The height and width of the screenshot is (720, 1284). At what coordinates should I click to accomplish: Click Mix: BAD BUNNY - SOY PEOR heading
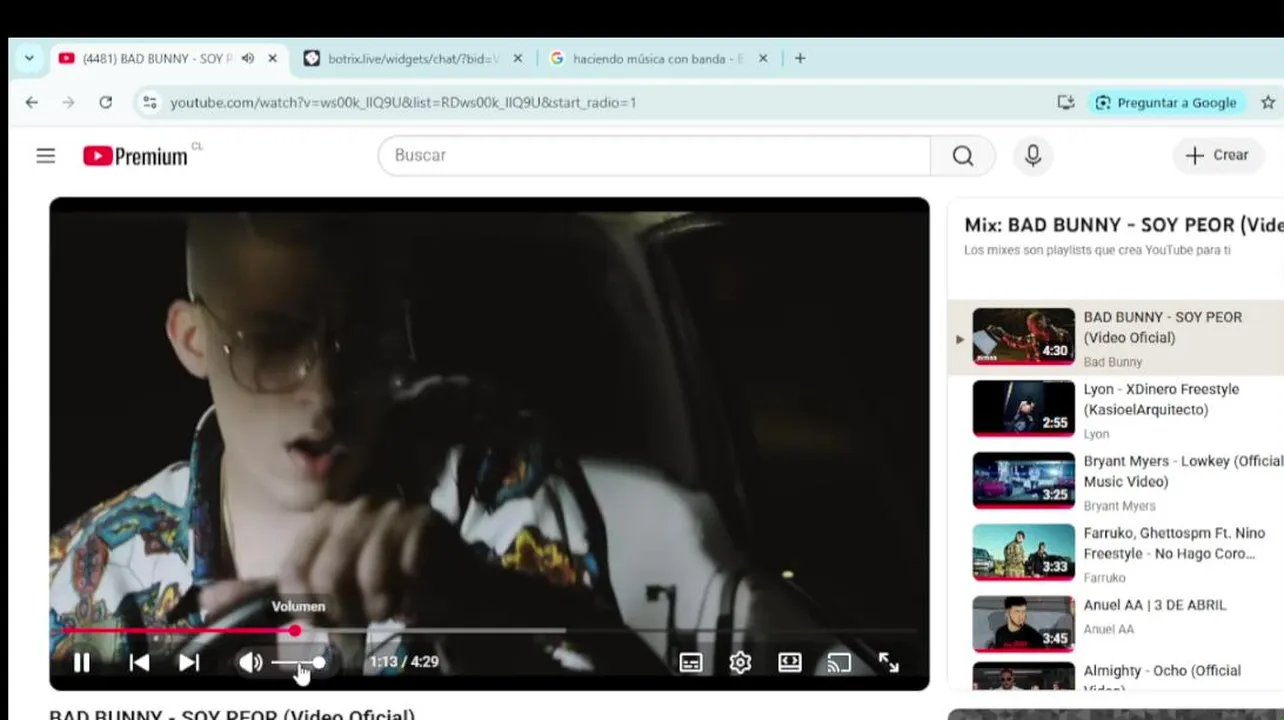1123,225
